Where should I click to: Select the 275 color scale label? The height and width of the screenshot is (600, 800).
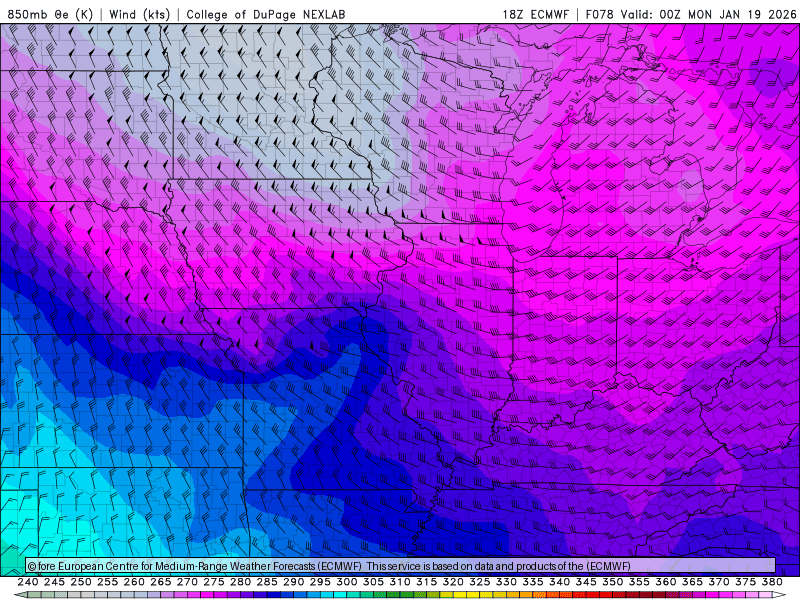pyautogui.click(x=214, y=582)
